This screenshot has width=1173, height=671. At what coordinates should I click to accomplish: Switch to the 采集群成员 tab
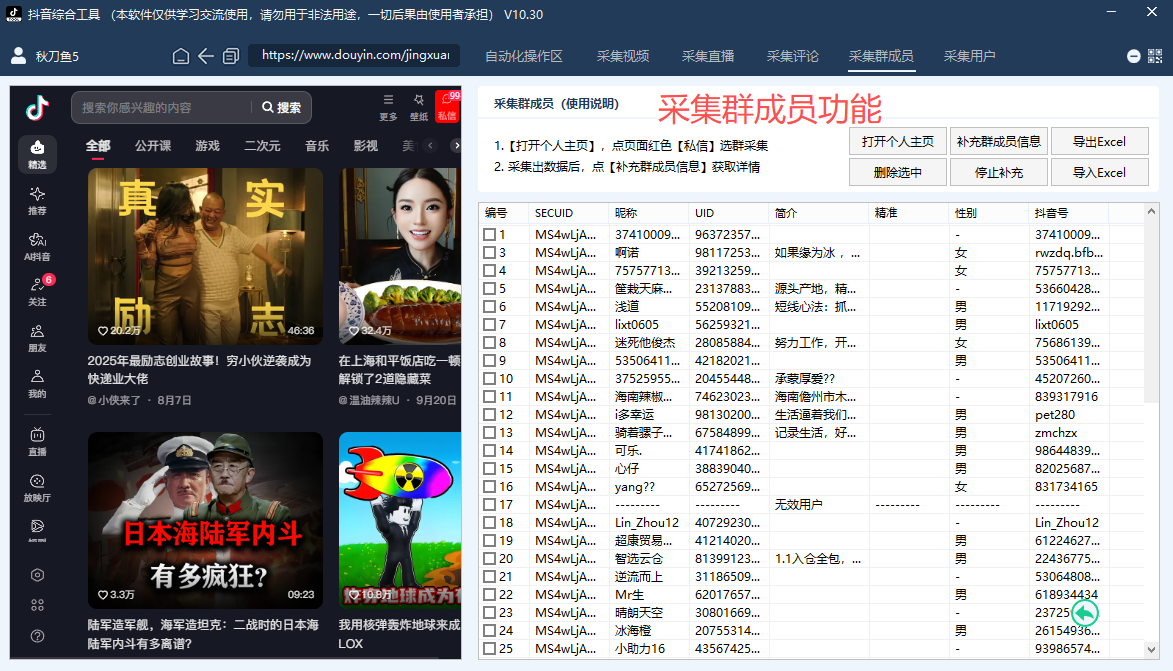click(x=881, y=56)
